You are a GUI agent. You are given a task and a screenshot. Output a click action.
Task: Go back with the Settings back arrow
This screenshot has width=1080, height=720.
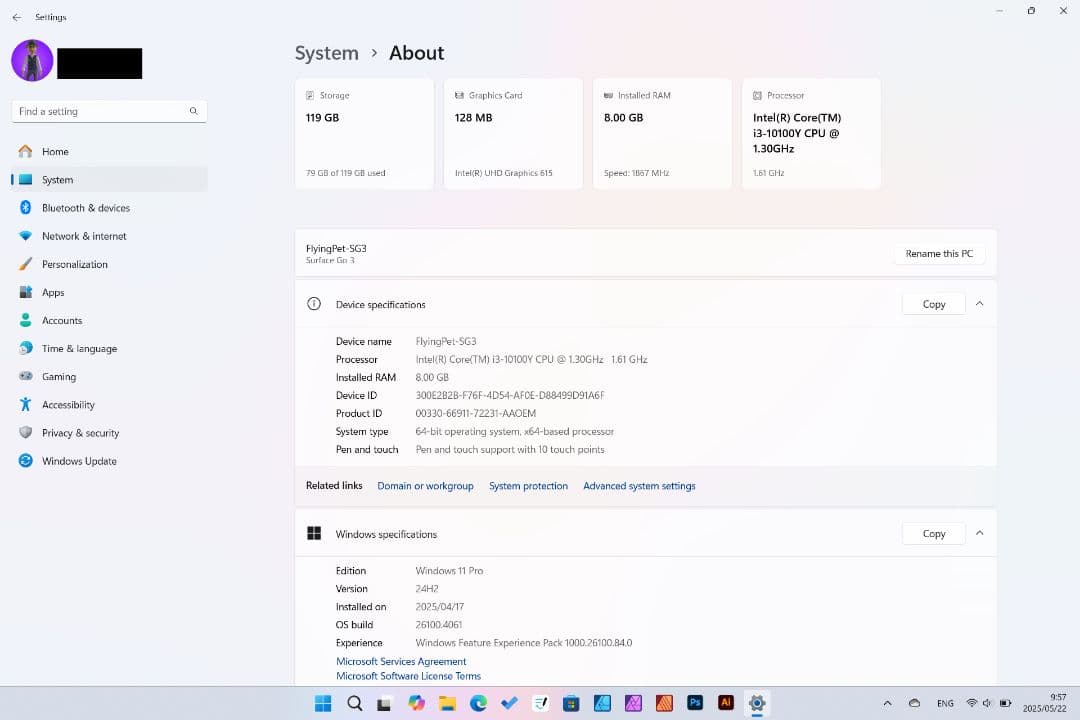(x=17, y=17)
